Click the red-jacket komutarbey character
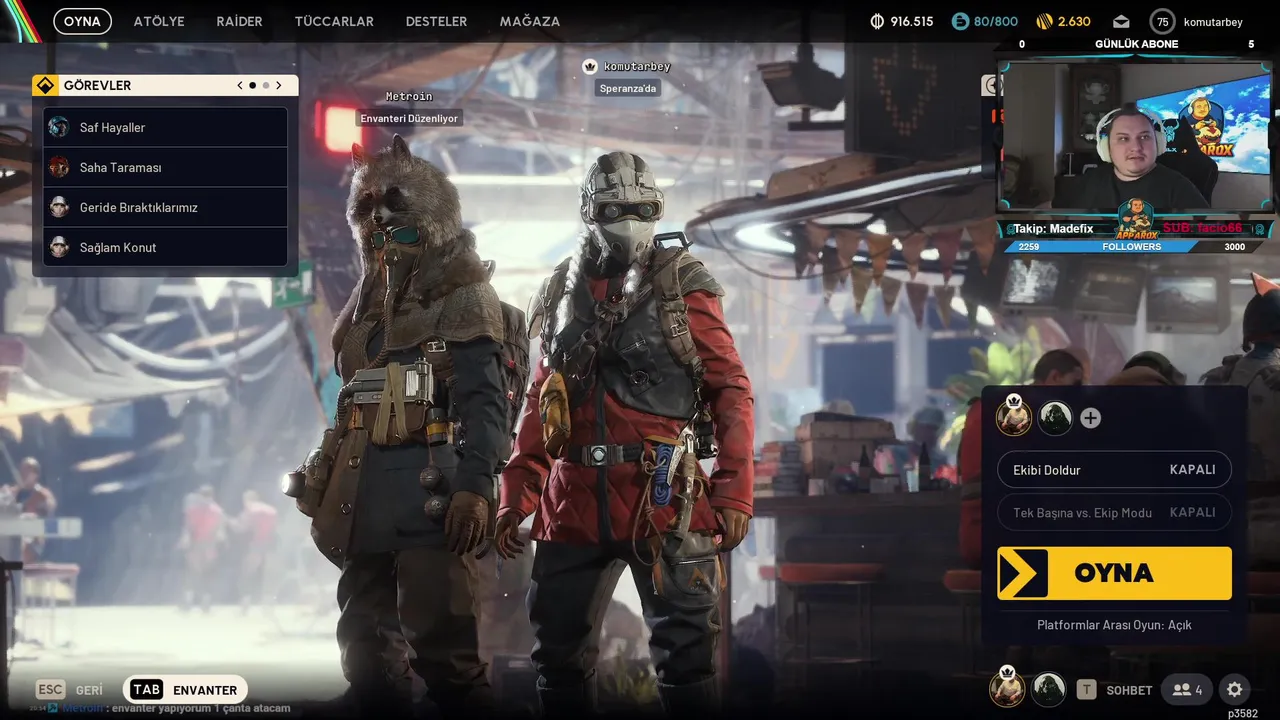Image resolution: width=1280 pixels, height=720 pixels. coord(625,430)
